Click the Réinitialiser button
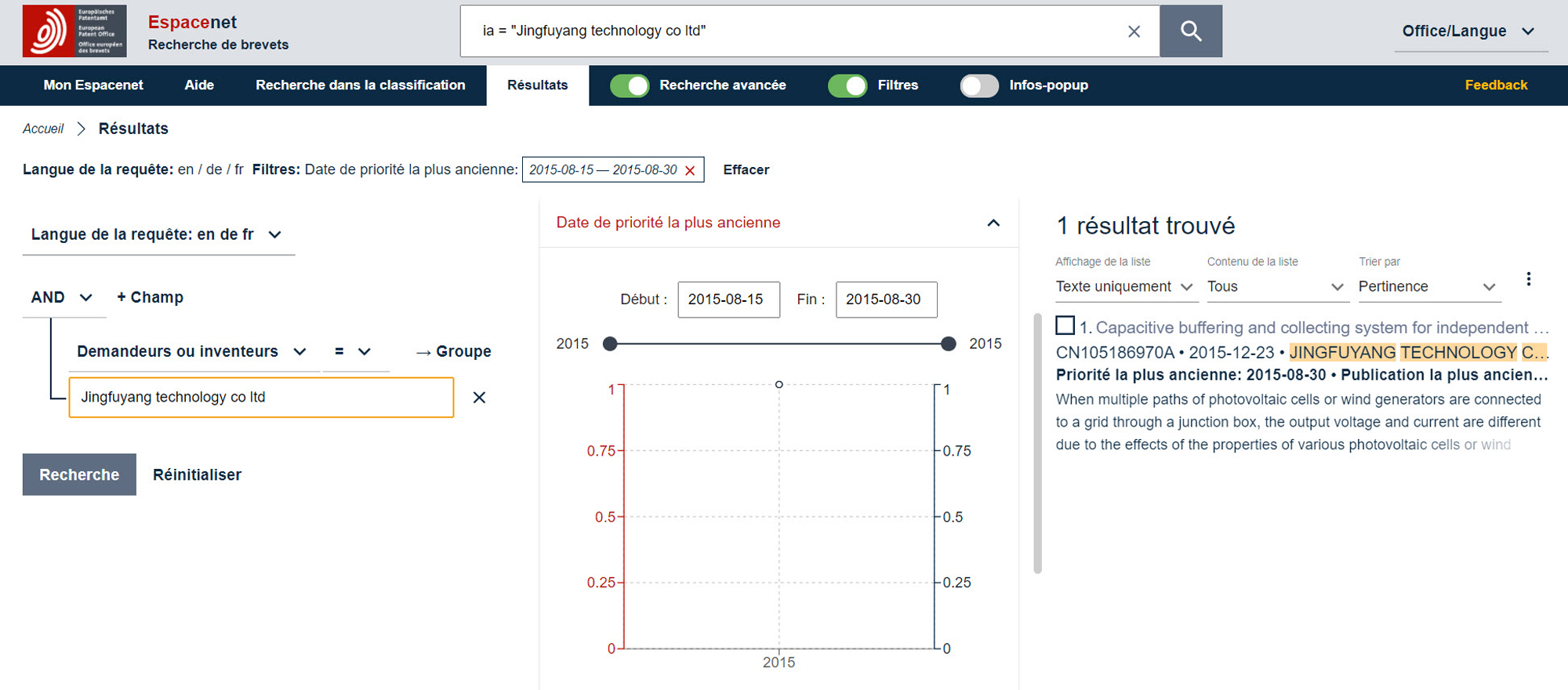Viewport: 1568px width, 690px height. coord(197,474)
